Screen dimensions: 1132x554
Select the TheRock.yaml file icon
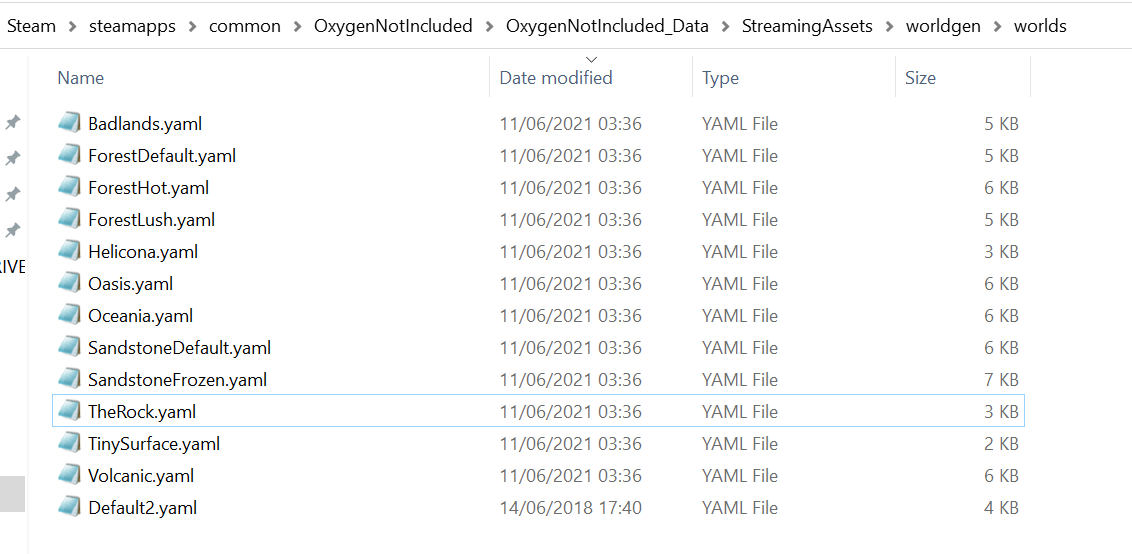69,411
